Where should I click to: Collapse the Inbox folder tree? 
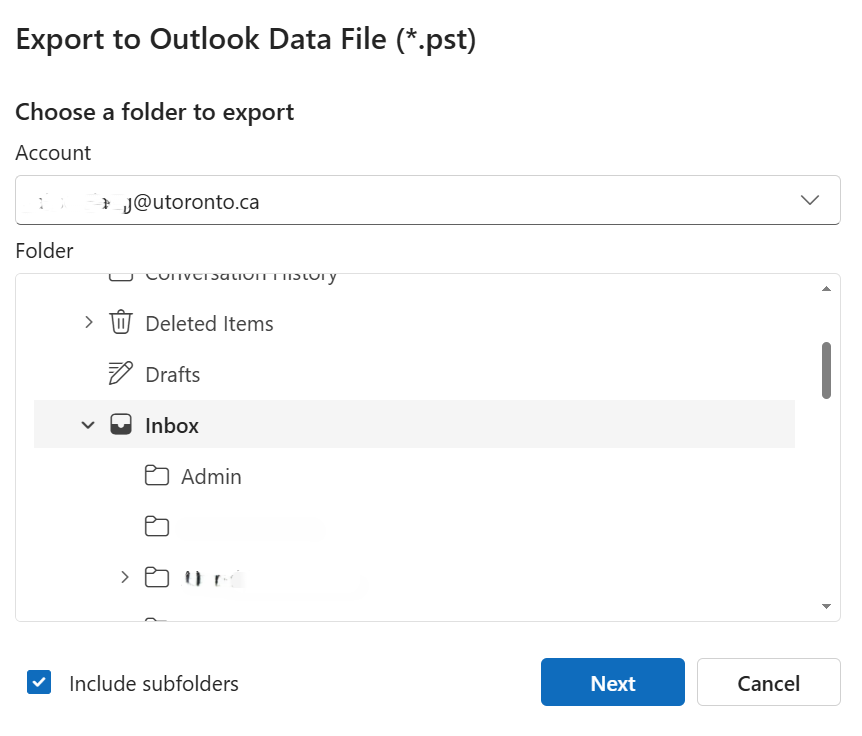pos(88,425)
